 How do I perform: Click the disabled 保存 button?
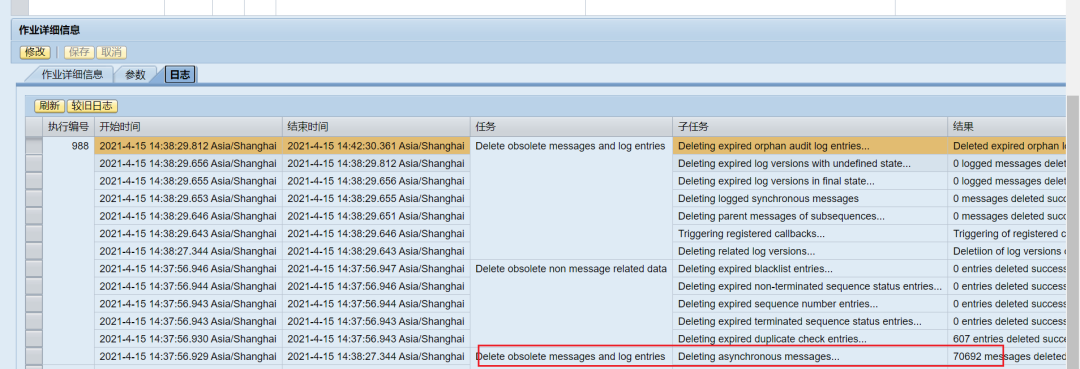tap(79, 52)
